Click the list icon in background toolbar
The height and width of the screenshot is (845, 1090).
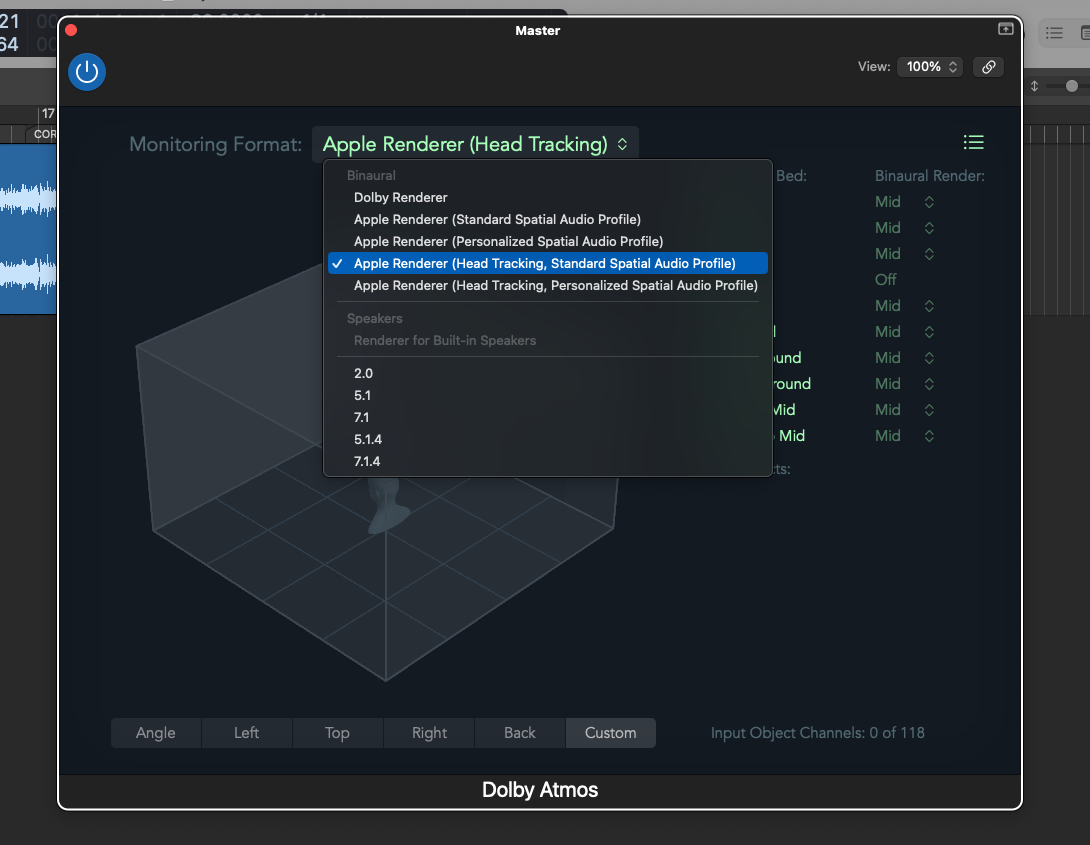(1054, 33)
